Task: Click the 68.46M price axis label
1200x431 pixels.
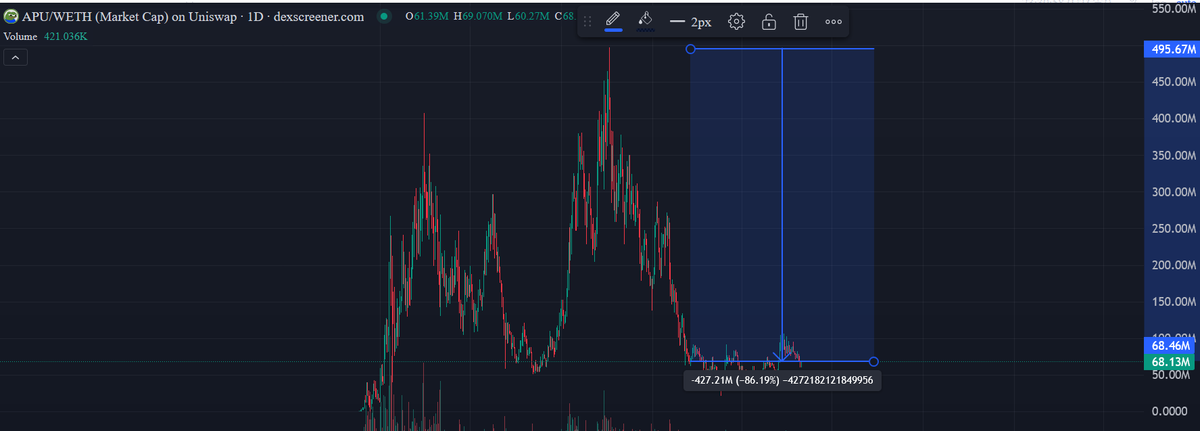Action: 1171,345
